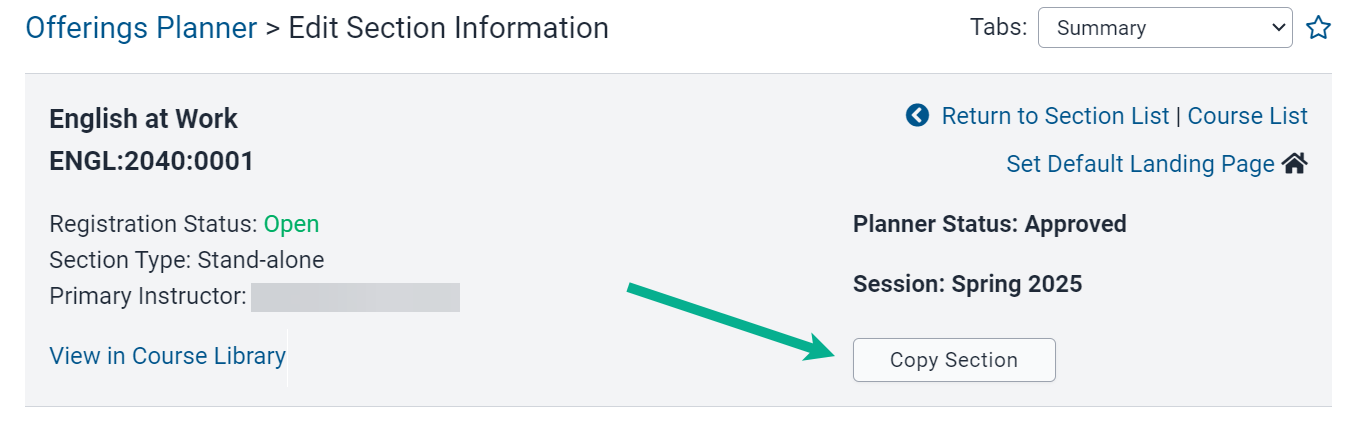This screenshot has height=424, width=1351.
Task: Click the Planner Status: Approved text
Action: (989, 224)
